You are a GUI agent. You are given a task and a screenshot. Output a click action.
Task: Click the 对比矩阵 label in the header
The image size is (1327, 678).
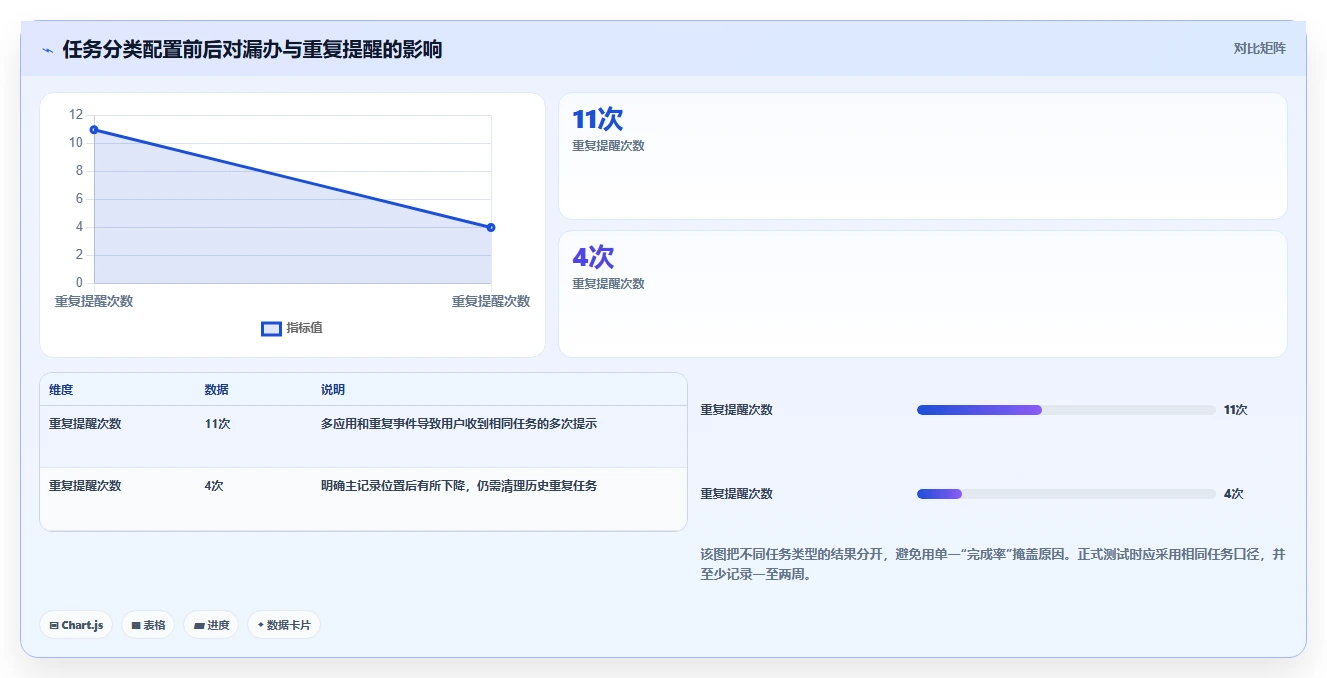(1259, 48)
